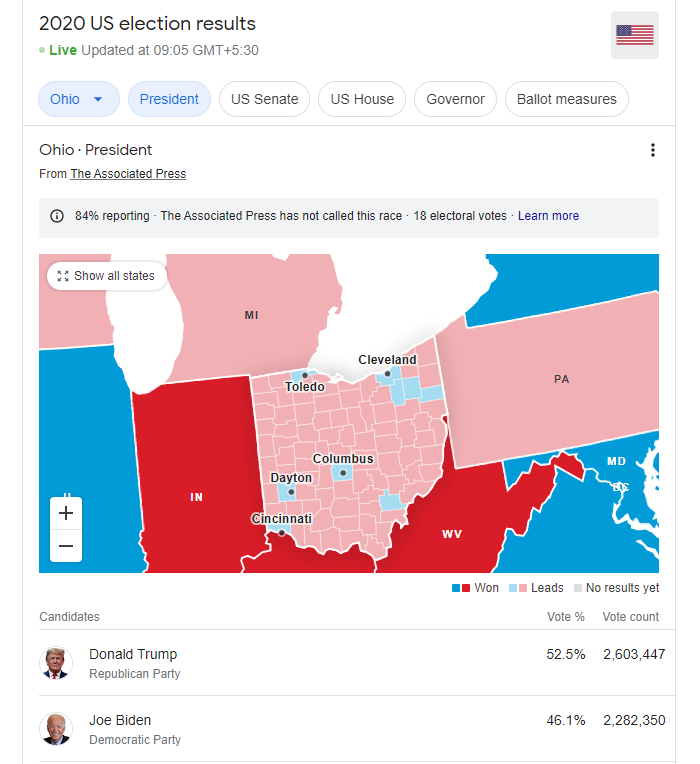
Task: Click the red Won legend swatch
Action: (466, 588)
